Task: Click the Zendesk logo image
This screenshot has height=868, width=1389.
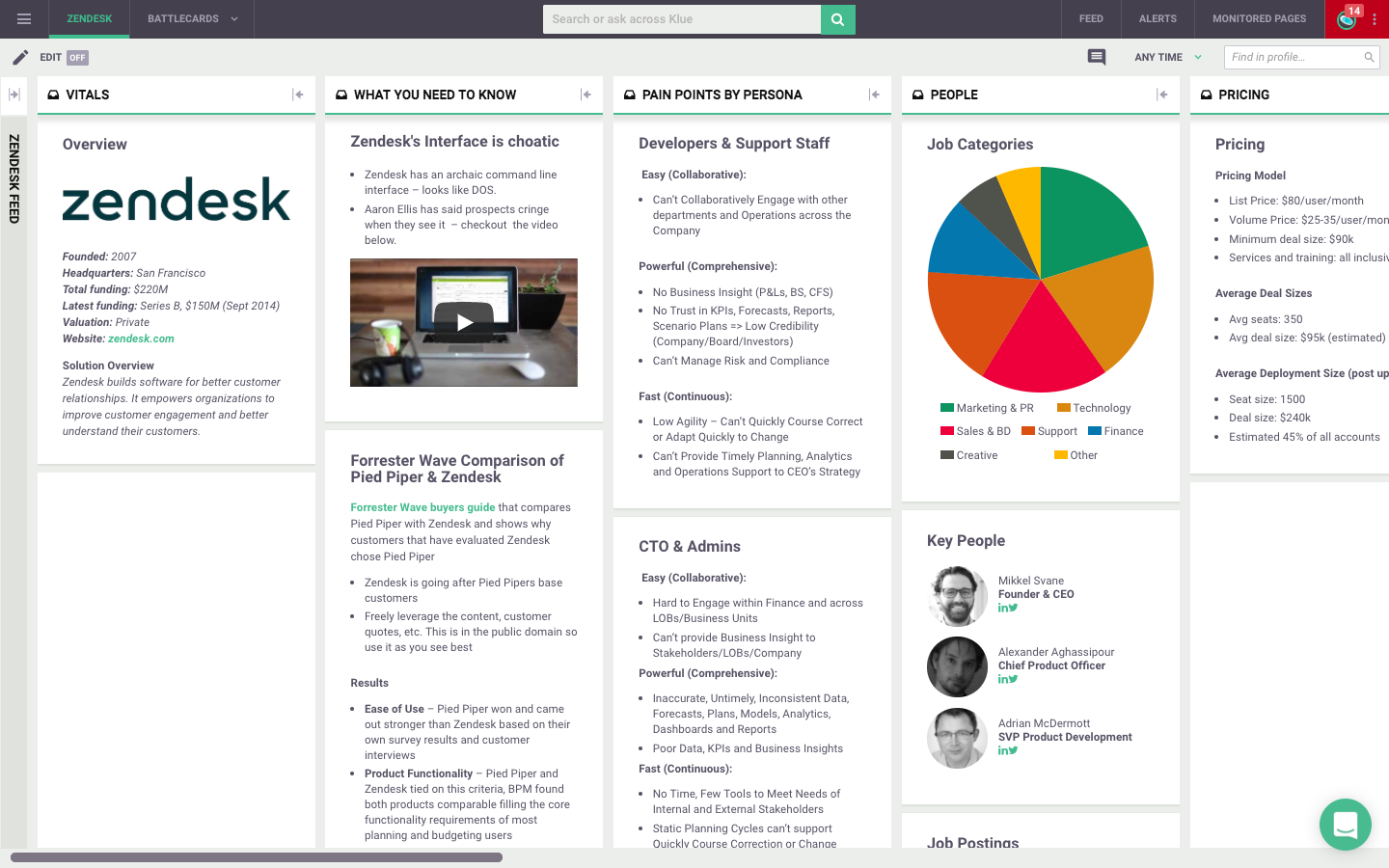Action: pos(177,199)
